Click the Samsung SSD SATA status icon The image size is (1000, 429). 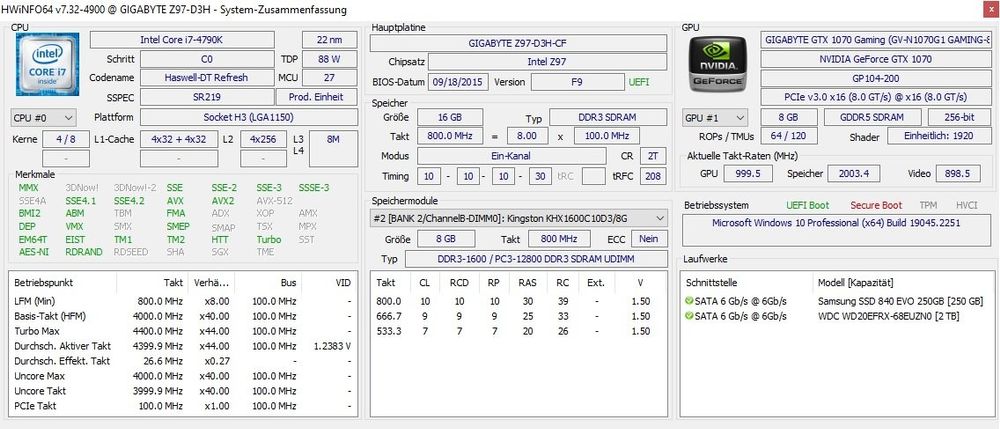point(689,301)
